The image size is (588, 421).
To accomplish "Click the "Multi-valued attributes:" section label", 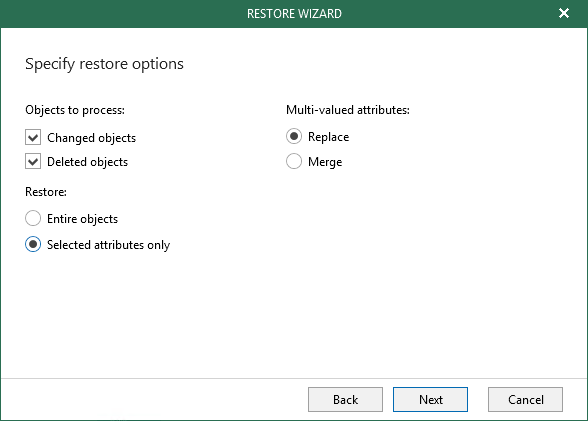I will (348, 110).
